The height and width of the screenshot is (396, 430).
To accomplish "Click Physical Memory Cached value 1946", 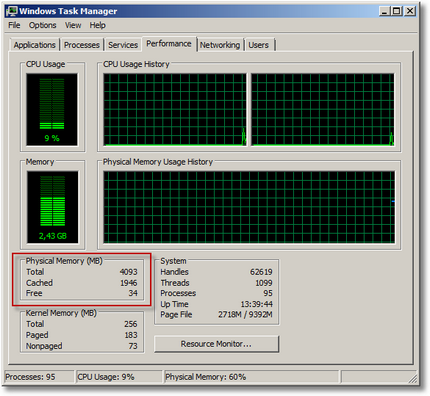I will click(x=128, y=283).
